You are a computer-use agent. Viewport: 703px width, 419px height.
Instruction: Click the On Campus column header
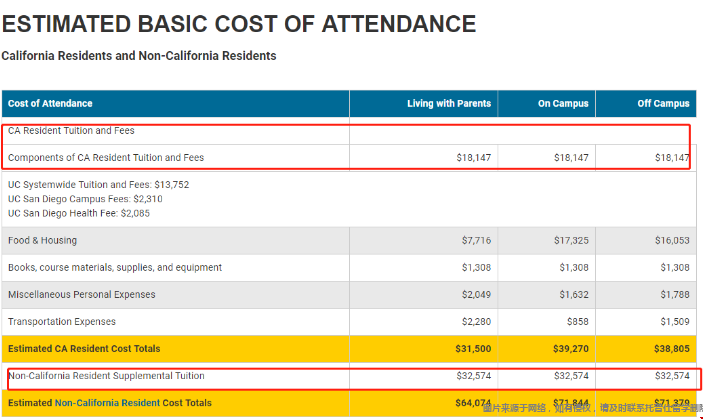pyautogui.click(x=565, y=104)
